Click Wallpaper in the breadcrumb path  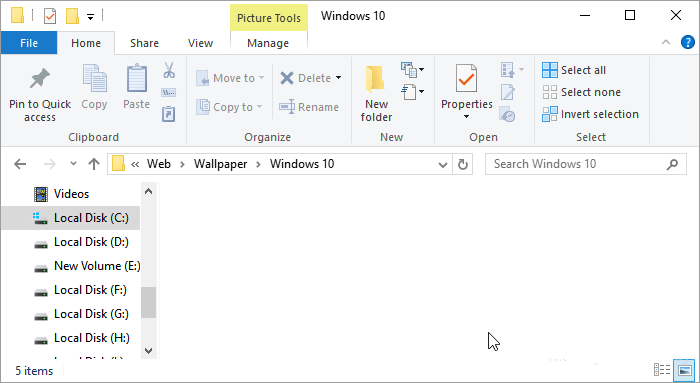coord(221,164)
